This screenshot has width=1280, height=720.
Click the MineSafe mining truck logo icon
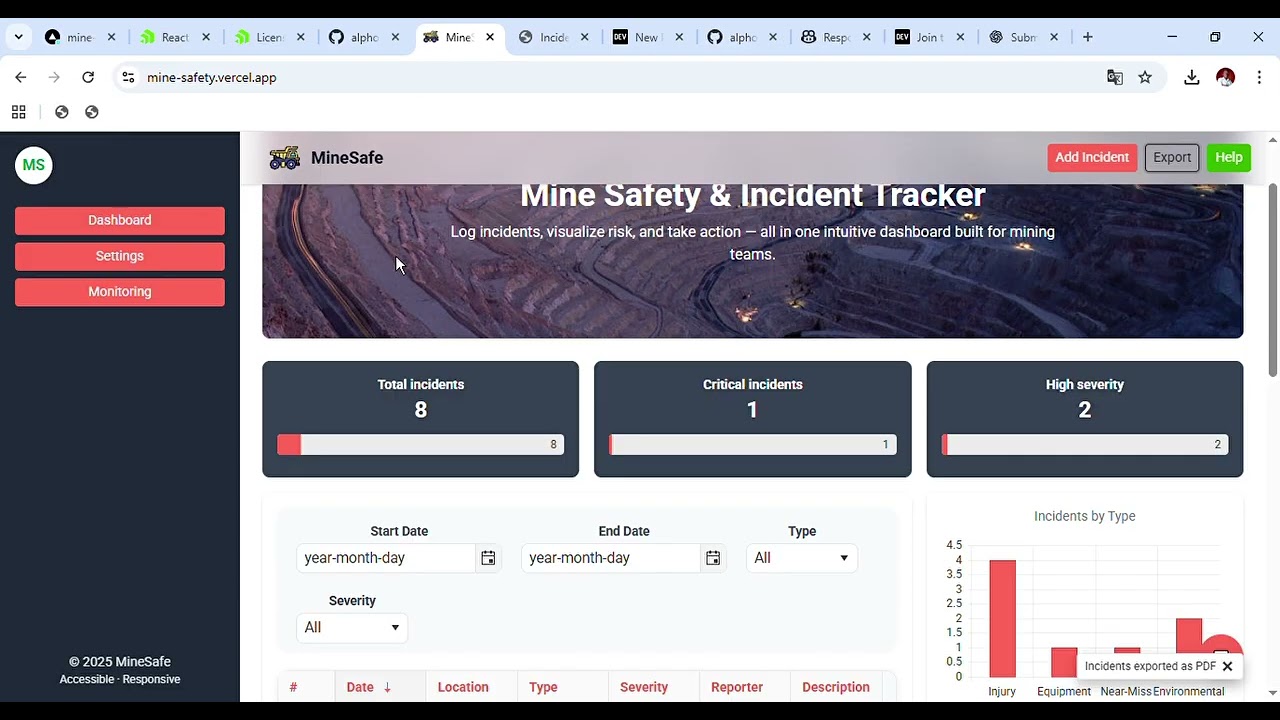tap(284, 158)
